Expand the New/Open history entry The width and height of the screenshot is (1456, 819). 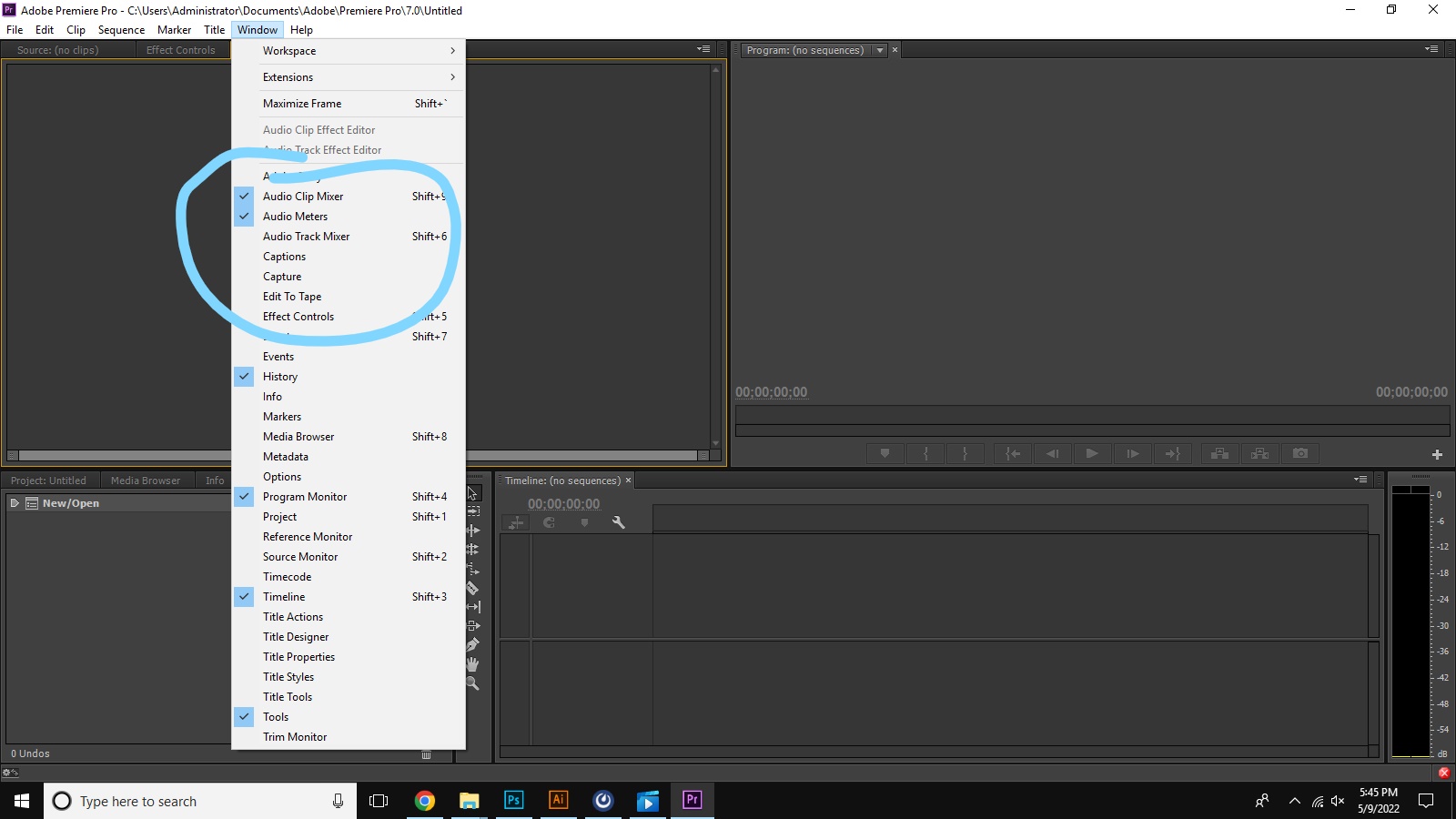15,502
